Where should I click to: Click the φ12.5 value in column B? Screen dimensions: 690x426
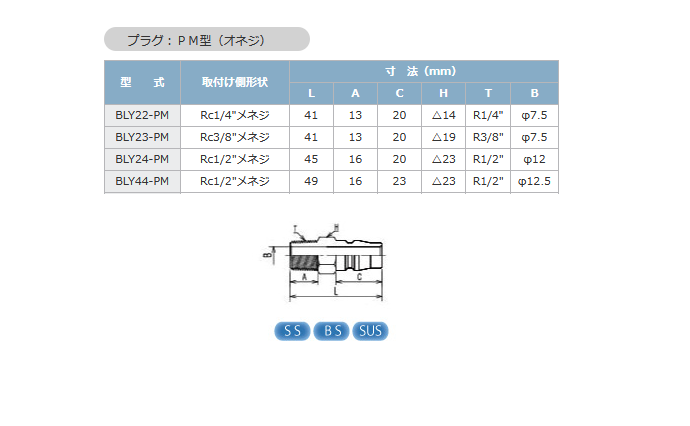pyautogui.click(x=534, y=182)
